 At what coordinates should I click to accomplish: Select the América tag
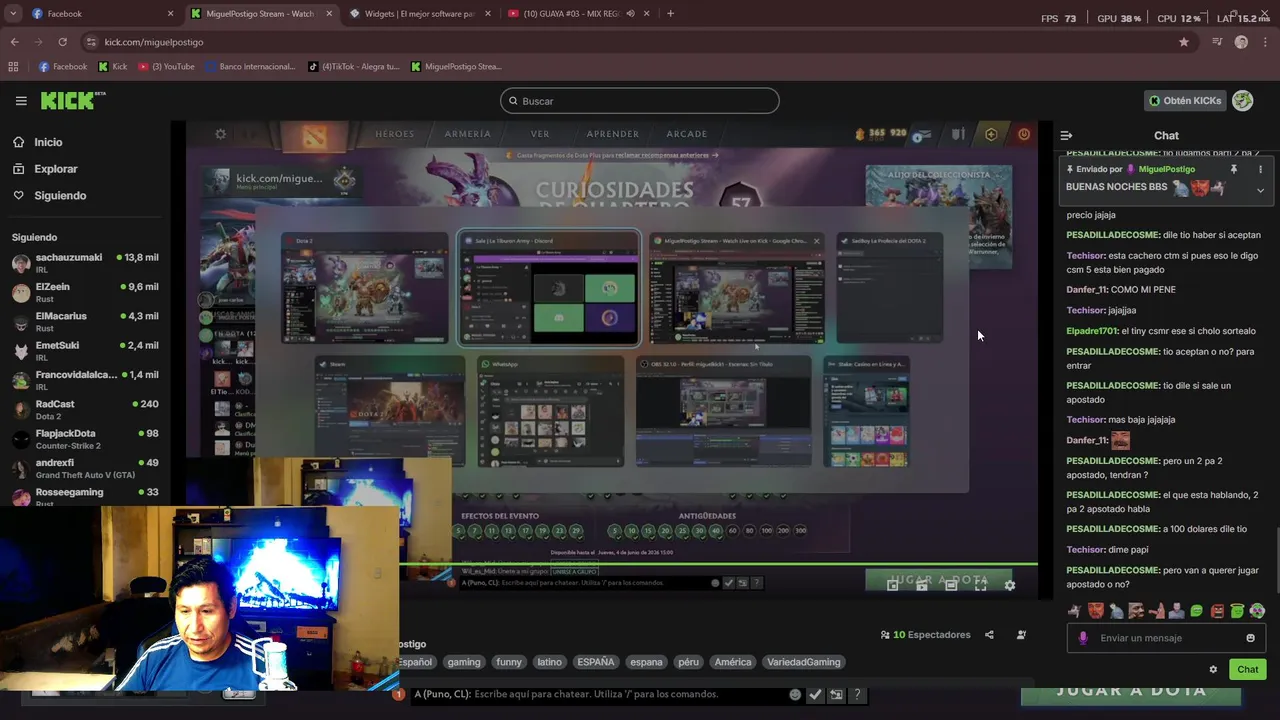point(732,662)
